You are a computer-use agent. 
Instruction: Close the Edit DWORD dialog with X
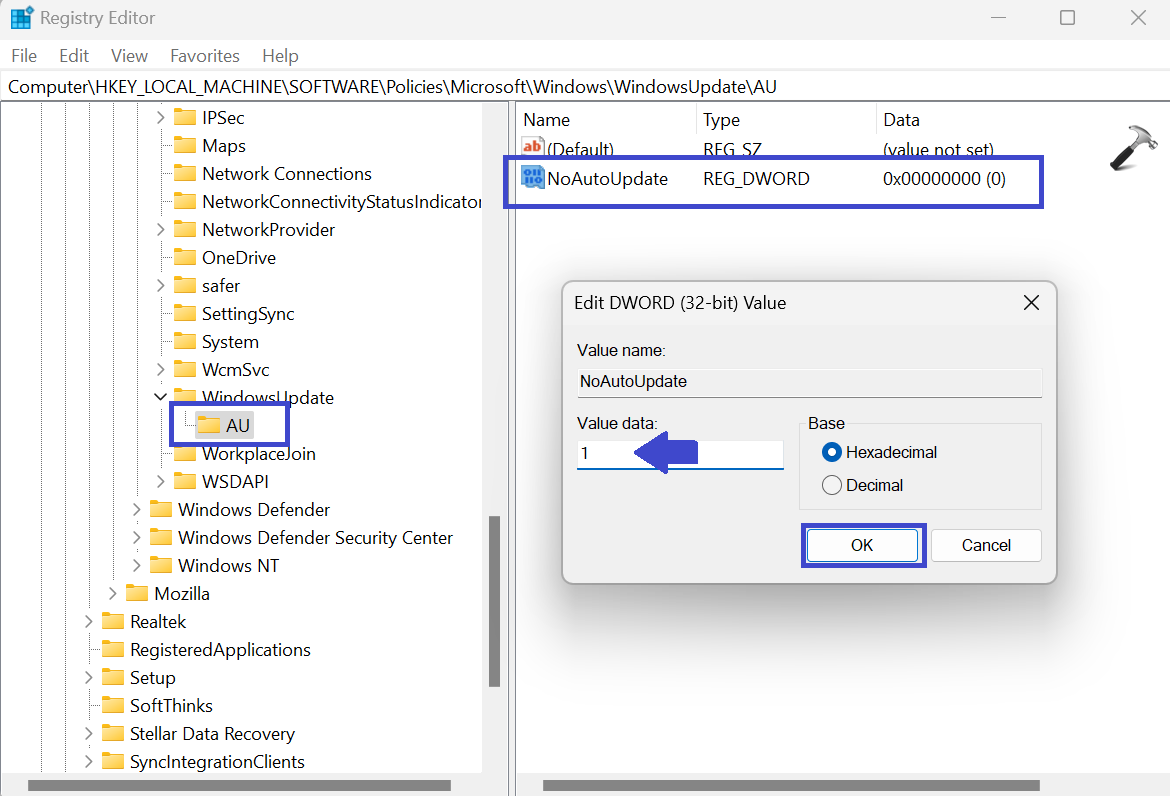coord(1031,302)
